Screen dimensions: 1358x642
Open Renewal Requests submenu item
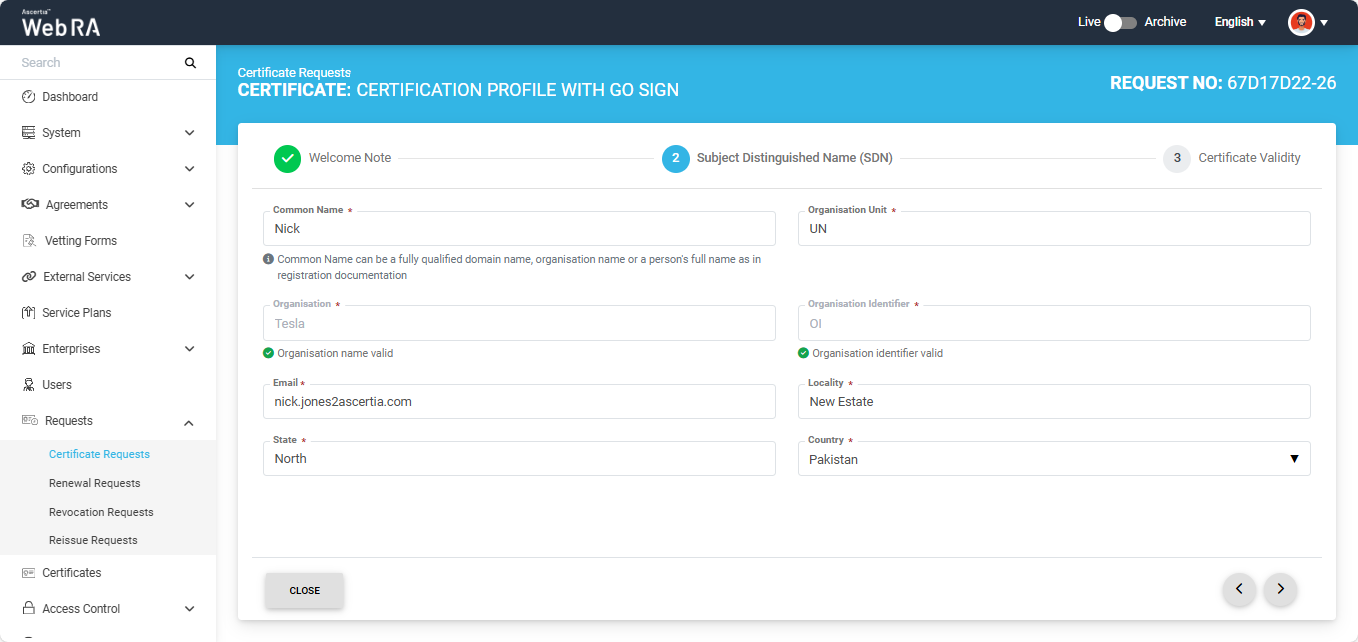(95, 483)
